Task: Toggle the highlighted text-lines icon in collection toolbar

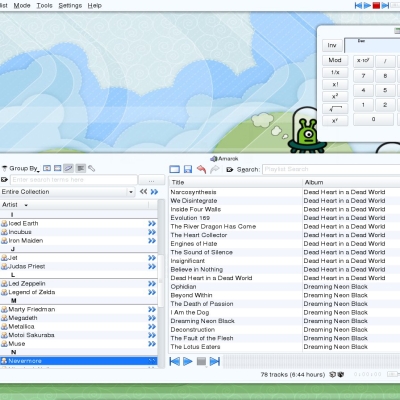Action: (81, 168)
